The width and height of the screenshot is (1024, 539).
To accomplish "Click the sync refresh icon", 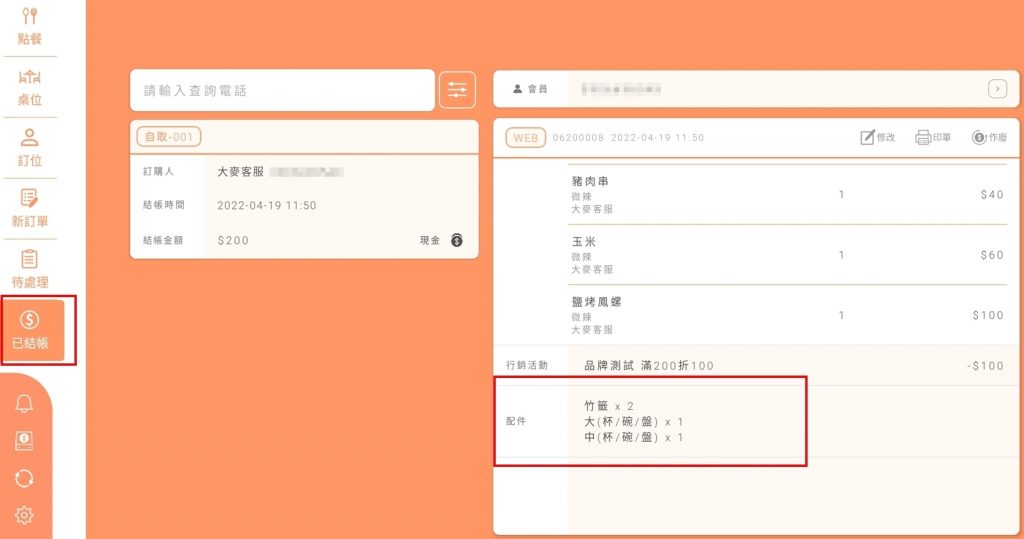I will tap(25, 478).
